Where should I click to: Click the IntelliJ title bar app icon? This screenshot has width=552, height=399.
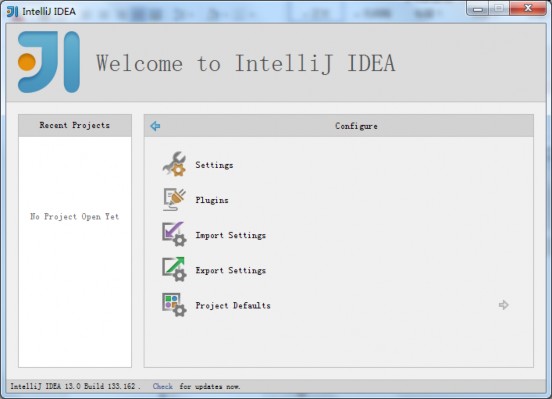[13, 11]
